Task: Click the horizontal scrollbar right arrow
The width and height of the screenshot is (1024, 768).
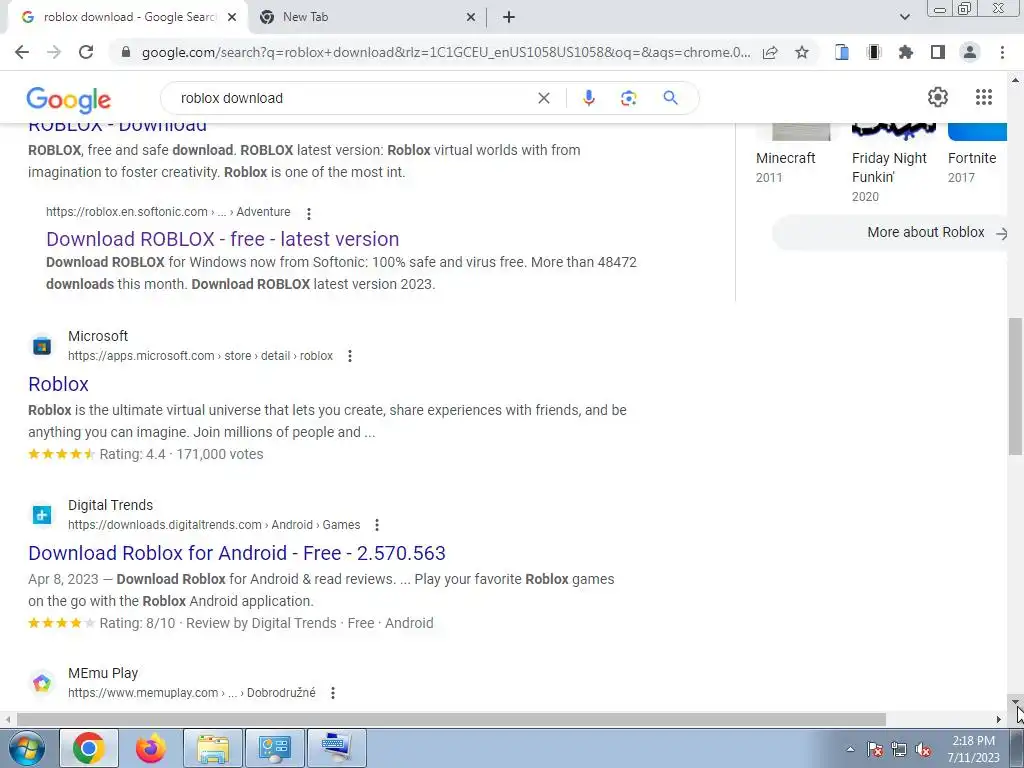Action: click(x=999, y=719)
